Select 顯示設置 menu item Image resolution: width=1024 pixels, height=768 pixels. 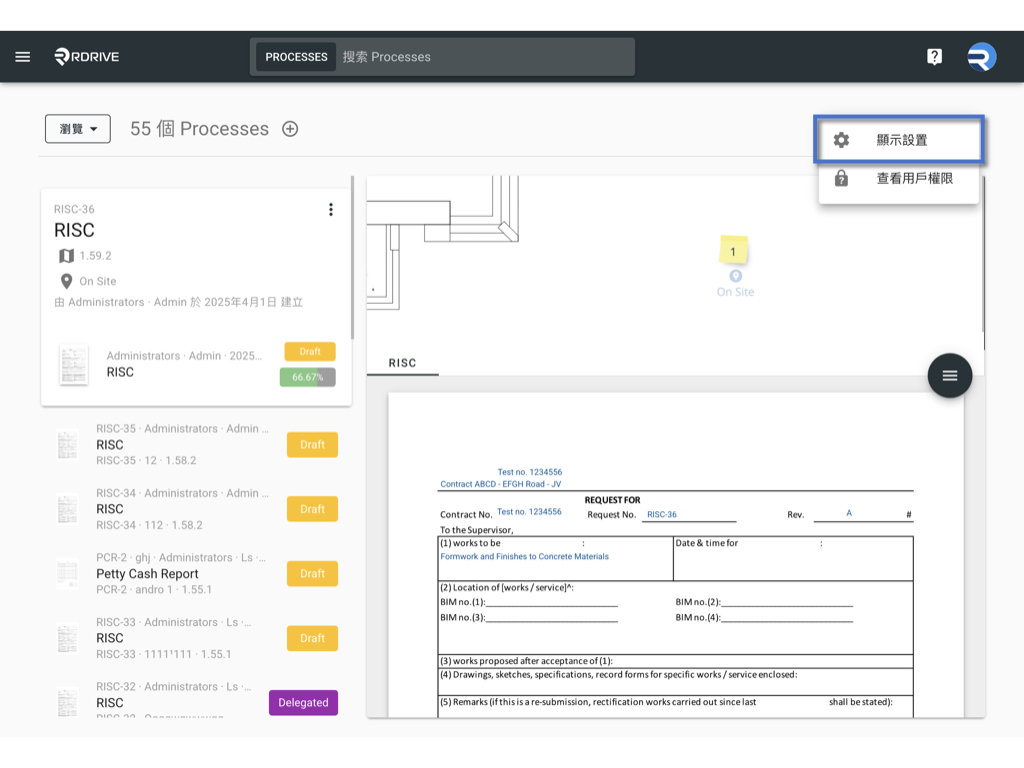(900, 140)
